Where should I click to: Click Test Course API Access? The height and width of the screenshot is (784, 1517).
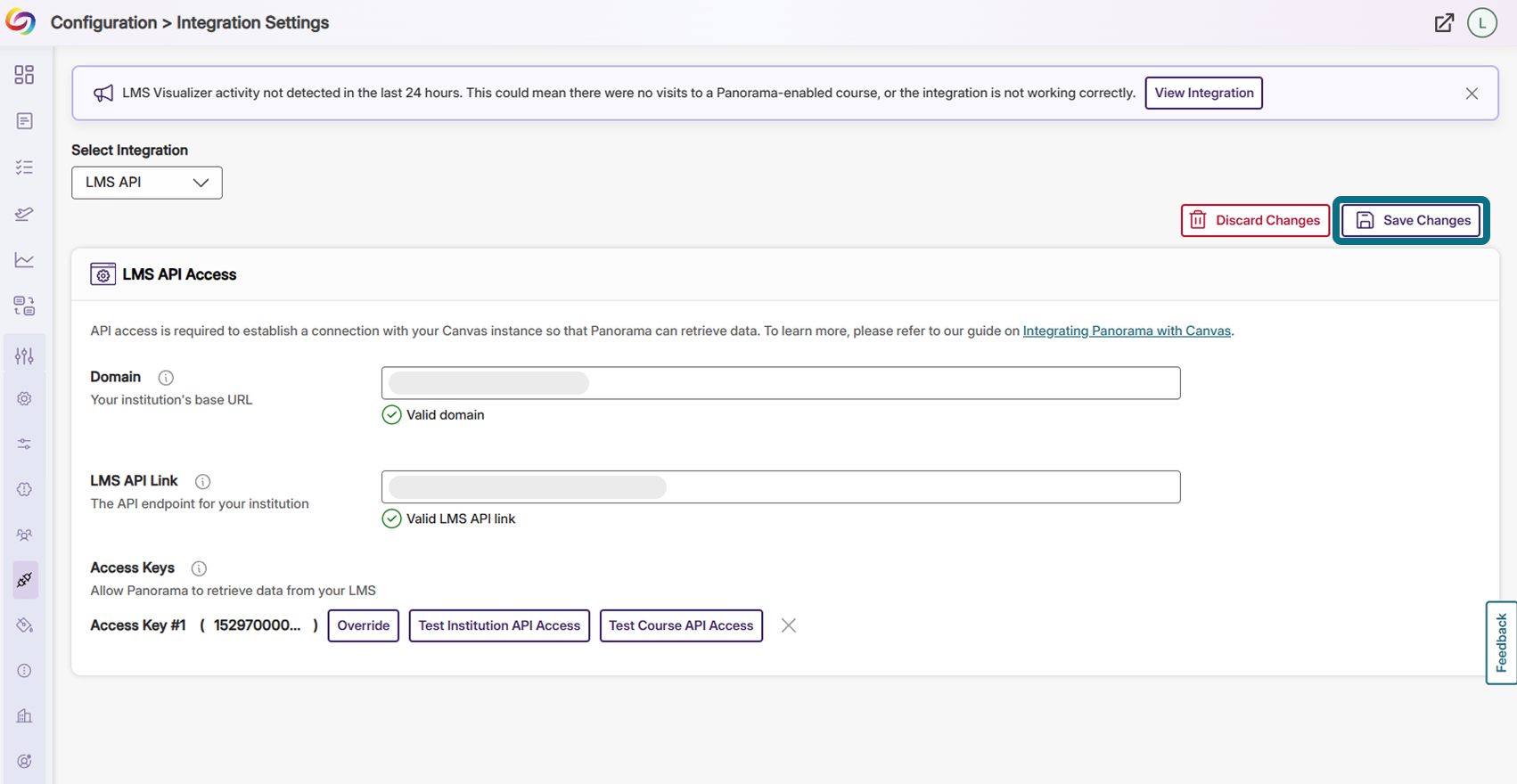tap(681, 625)
